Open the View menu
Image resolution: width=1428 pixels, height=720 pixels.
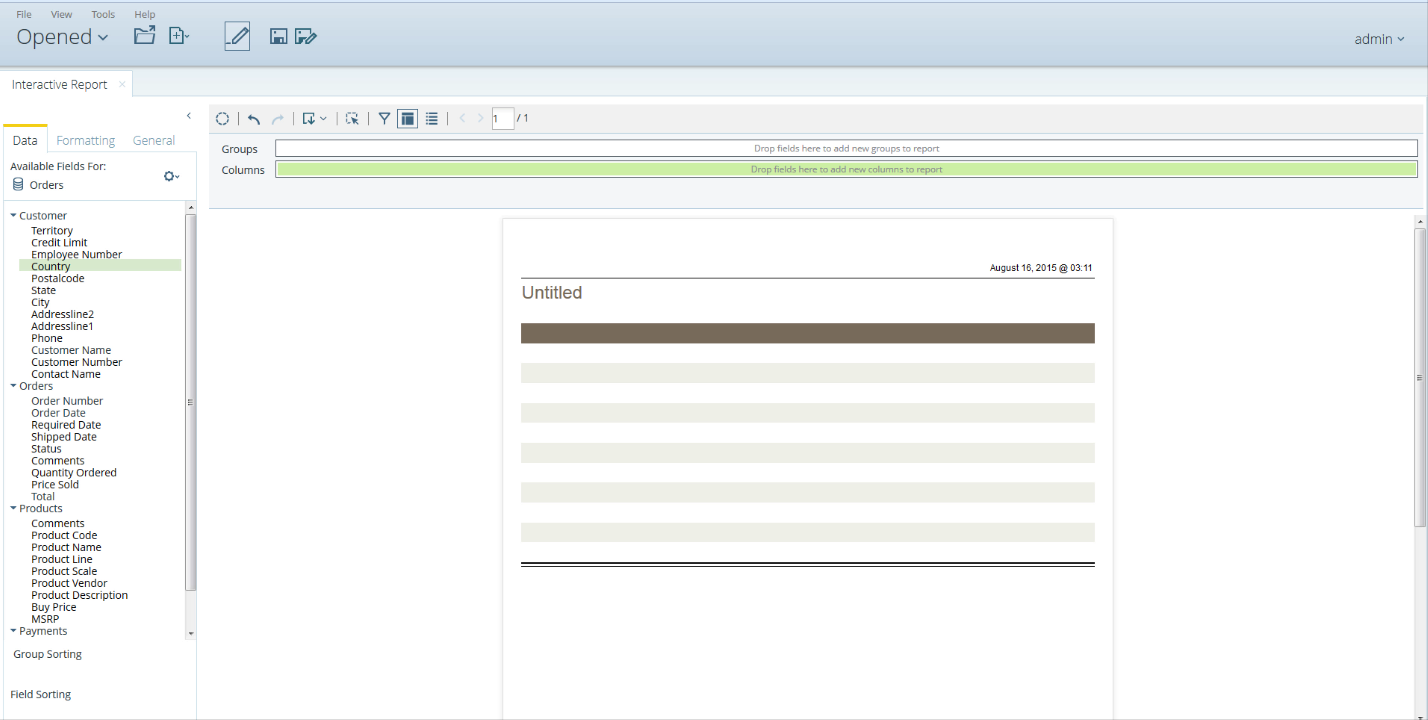point(62,14)
